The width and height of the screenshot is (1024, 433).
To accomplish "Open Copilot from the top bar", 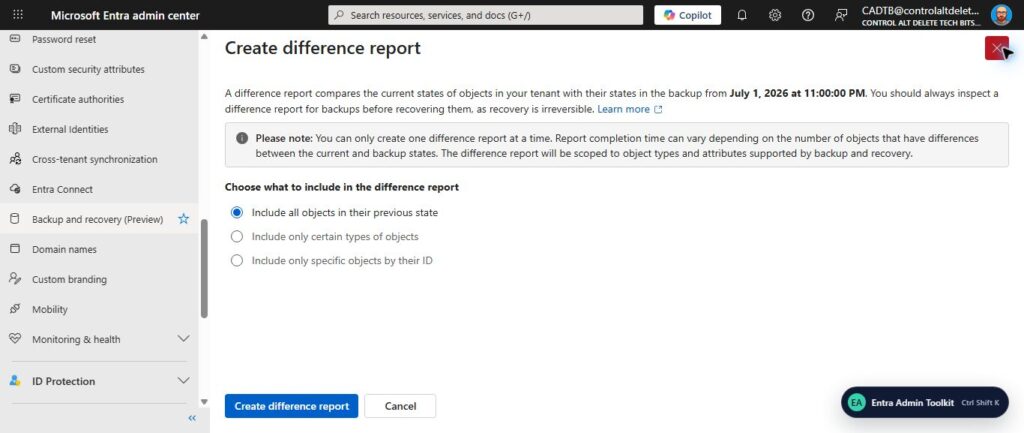I will (688, 15).
